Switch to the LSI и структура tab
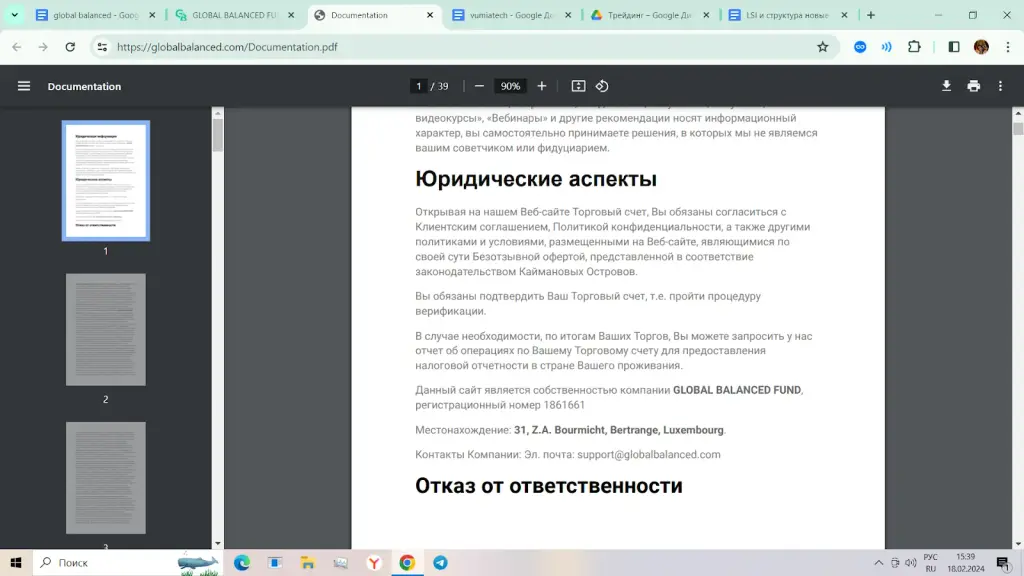 coord(788,15)
